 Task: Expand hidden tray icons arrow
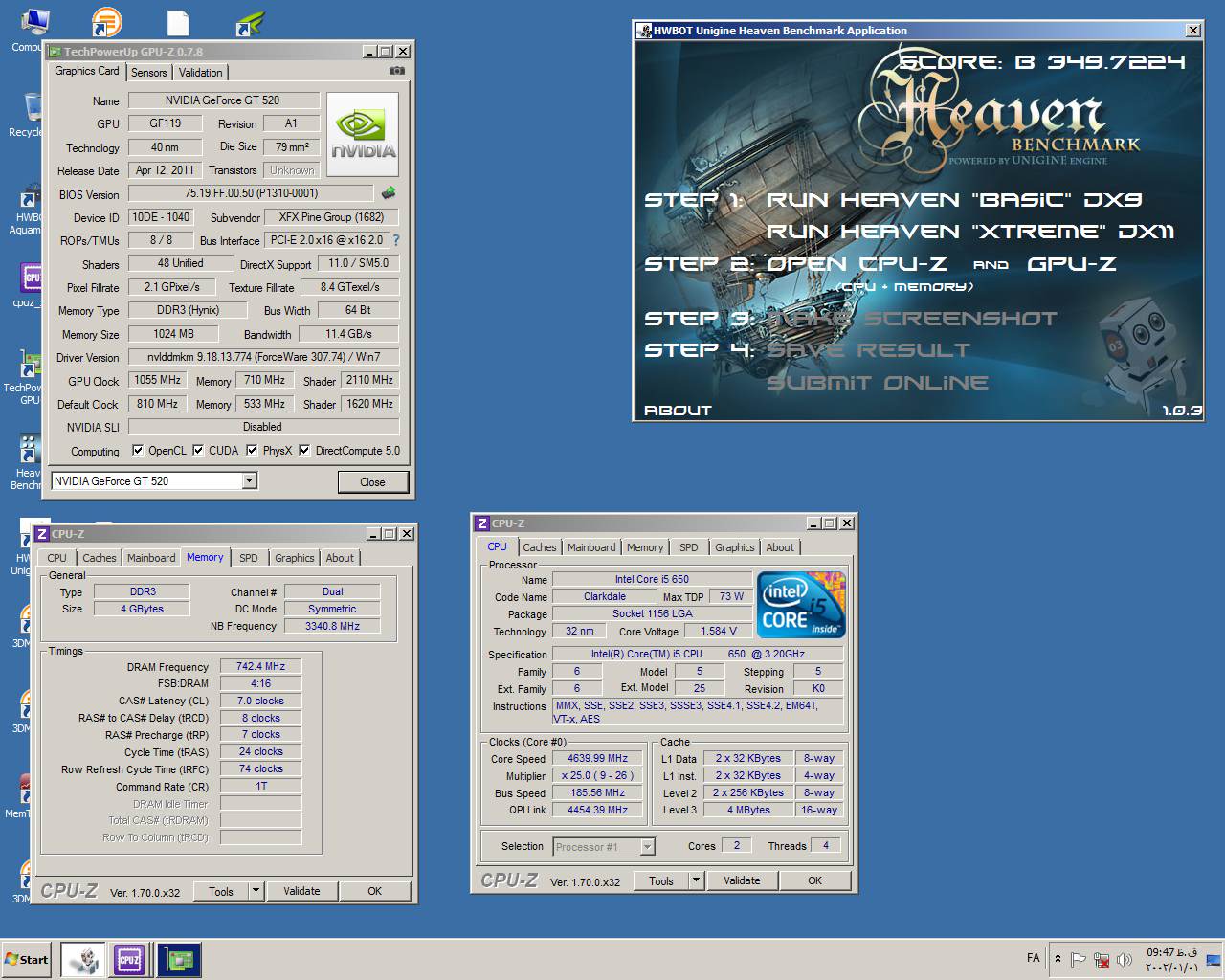(1058, 959)
